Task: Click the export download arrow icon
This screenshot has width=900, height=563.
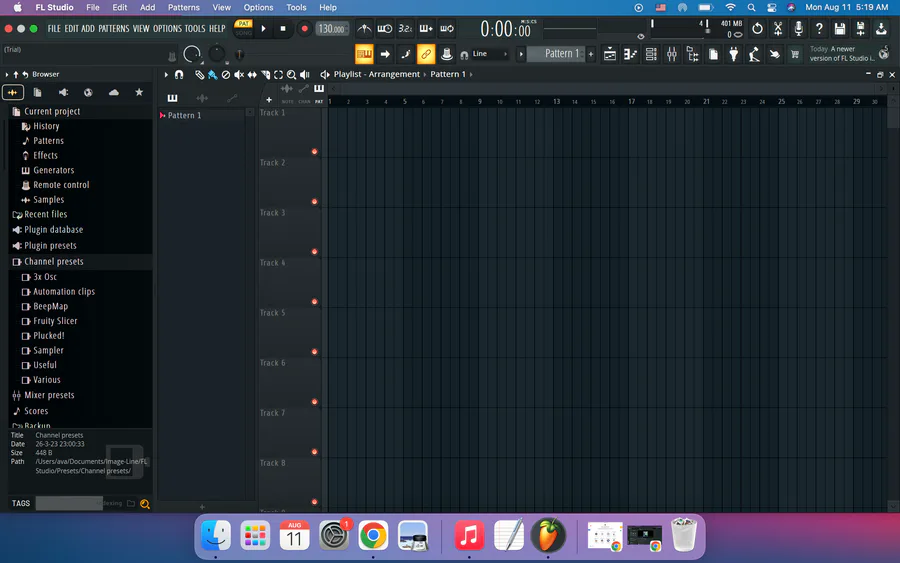Action: 881,29
